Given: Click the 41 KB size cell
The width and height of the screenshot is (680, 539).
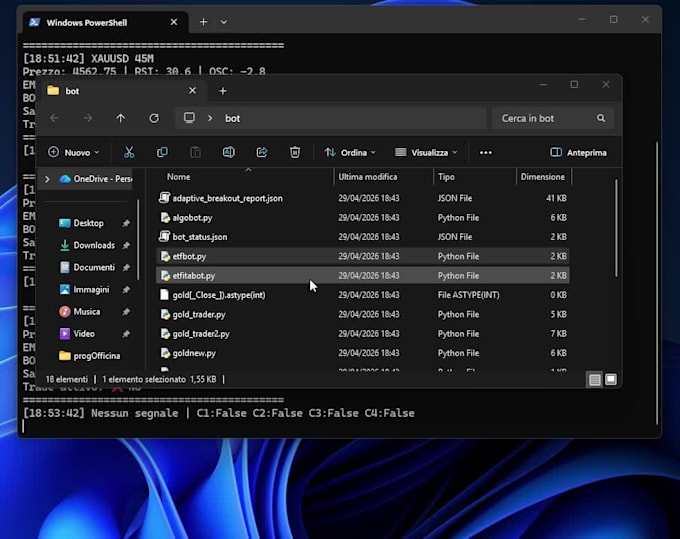Looking at the screenshot, I should [556, 198].
